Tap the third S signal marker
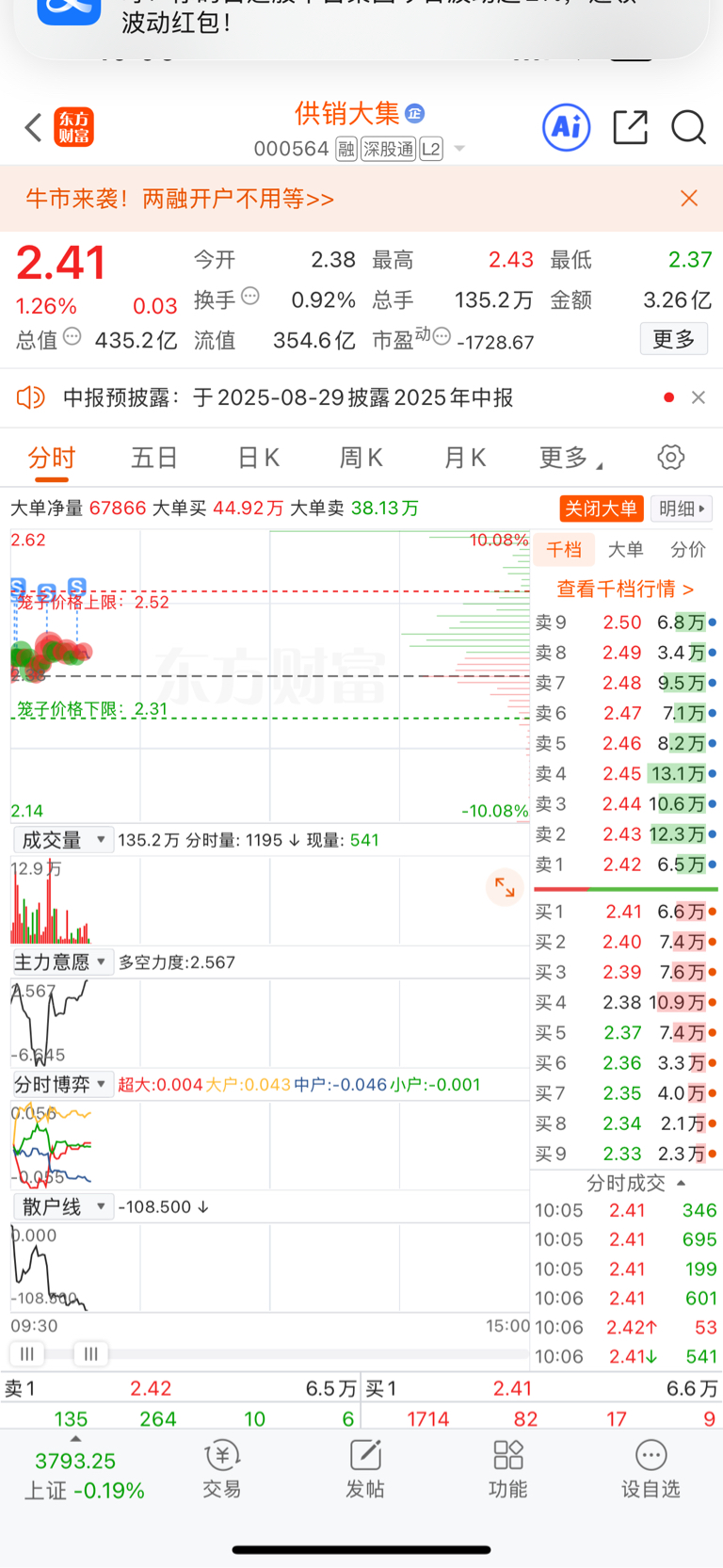Viewport: 723px width, 1568px height. [x=77, y=587]
